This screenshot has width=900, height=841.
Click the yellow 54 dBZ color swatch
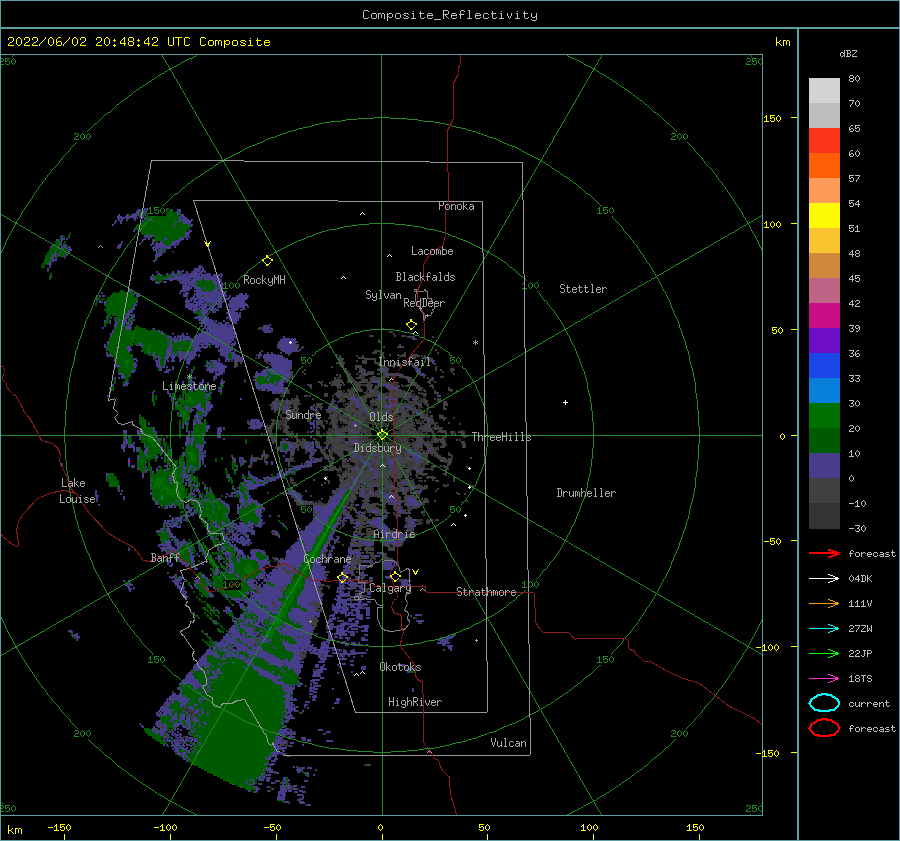point(824,215)
